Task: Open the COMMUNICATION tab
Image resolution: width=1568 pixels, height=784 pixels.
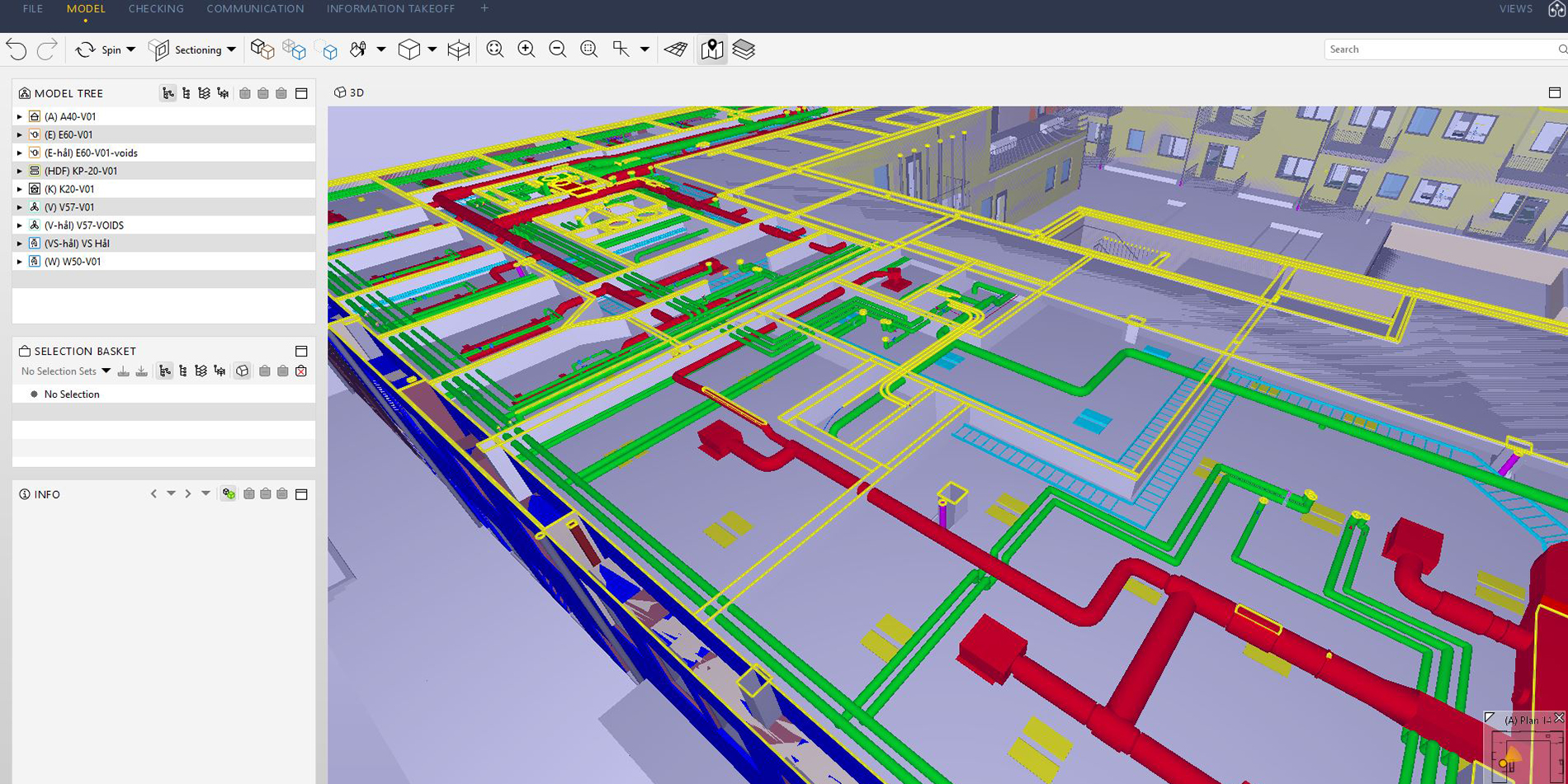Action: pyautogui.click(x=255, y=9)
